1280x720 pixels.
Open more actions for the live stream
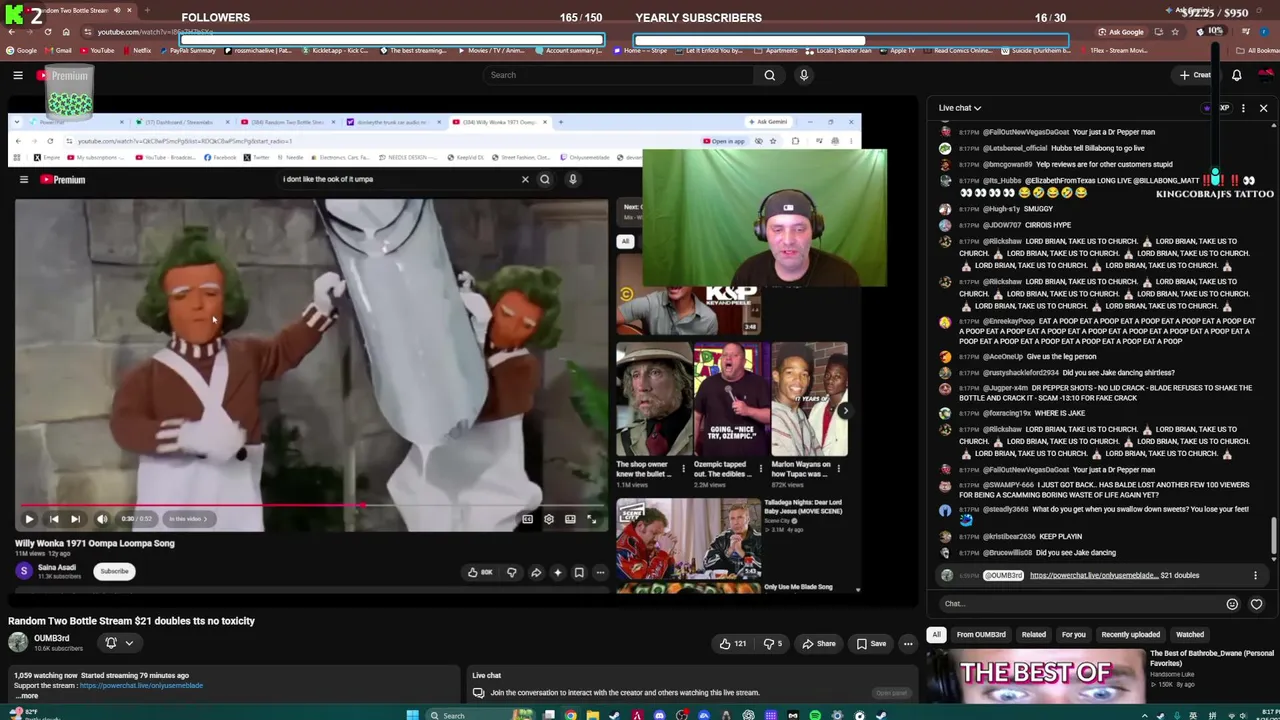(x=908, y=644)
